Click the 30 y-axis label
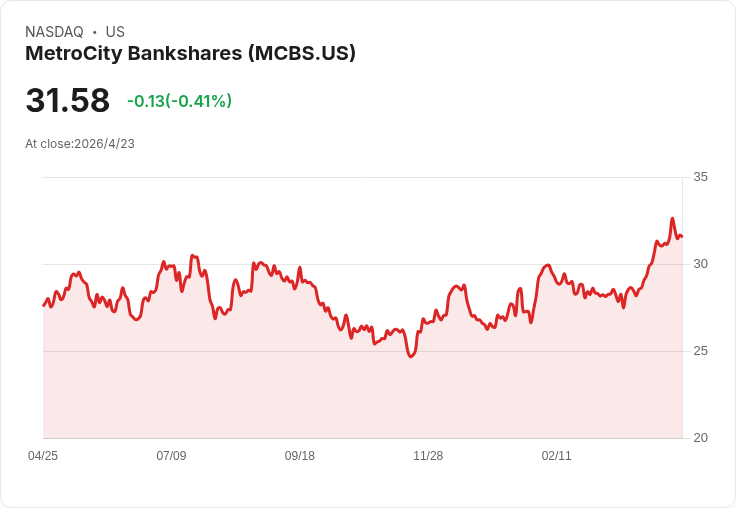 (700, 264)
